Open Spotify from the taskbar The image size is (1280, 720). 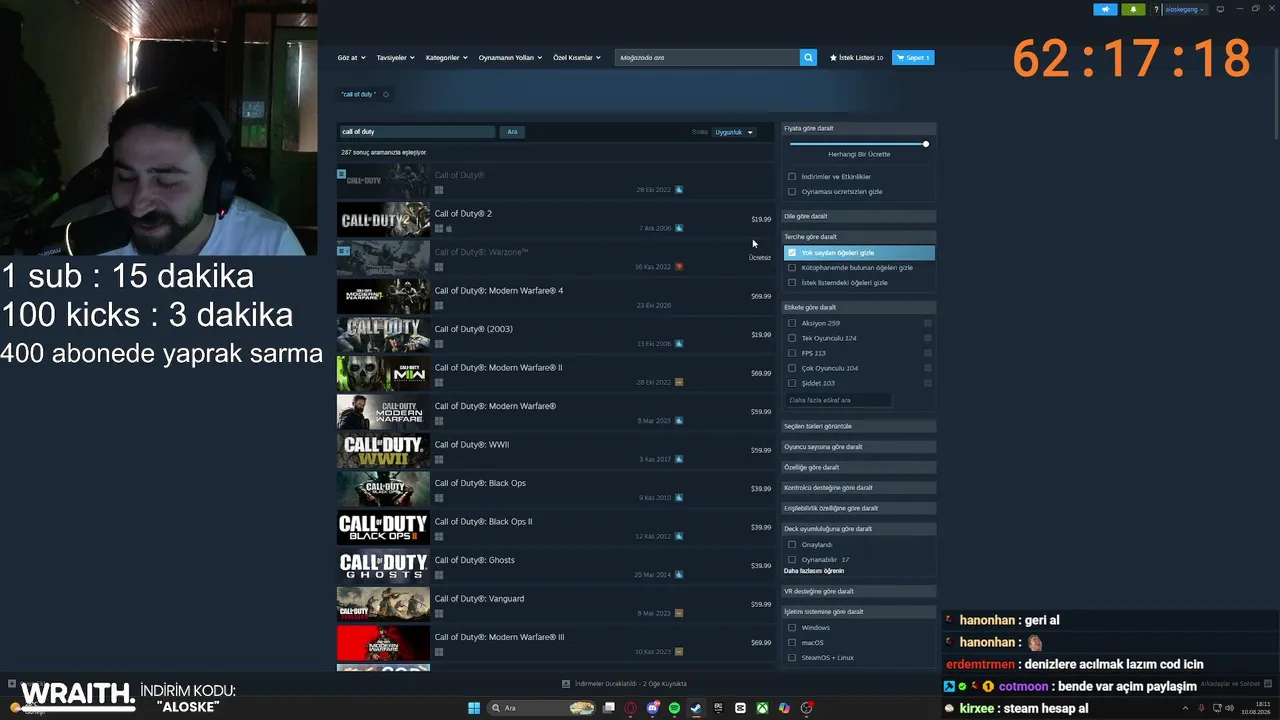(x=674, y=708)
